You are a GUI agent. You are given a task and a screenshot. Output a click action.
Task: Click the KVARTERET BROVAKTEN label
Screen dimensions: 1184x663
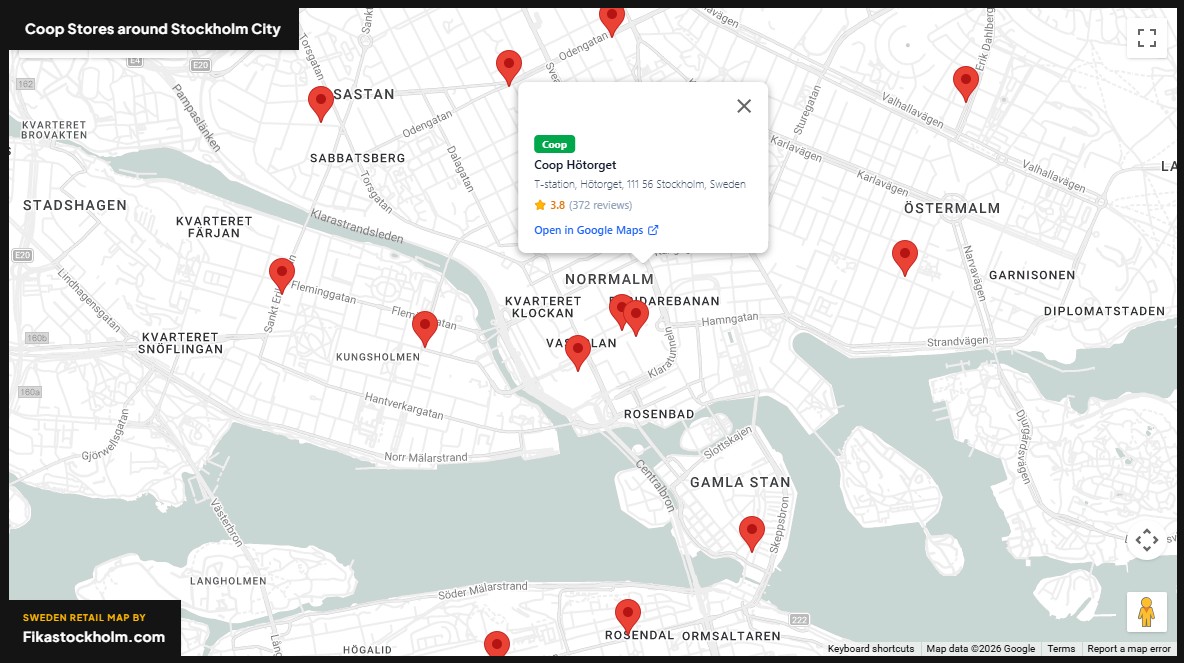[54, 130]
